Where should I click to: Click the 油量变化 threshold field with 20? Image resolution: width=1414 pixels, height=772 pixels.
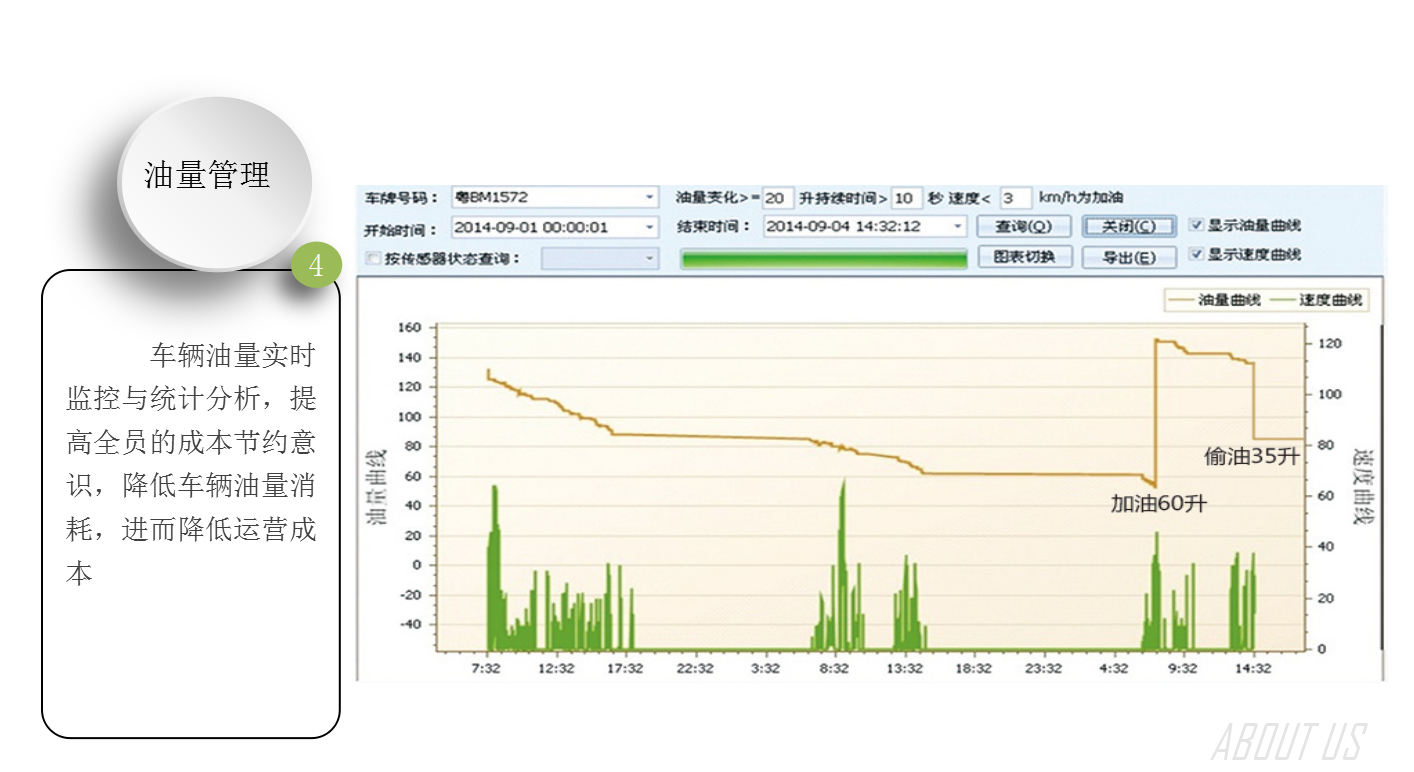[778, 198]
